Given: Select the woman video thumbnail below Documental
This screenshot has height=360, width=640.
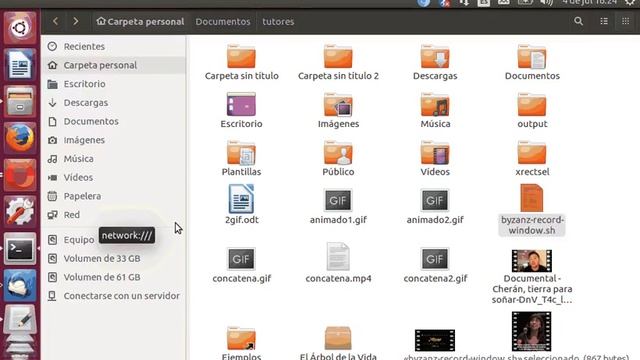Looking at the screenshot, I should [531, 331].
